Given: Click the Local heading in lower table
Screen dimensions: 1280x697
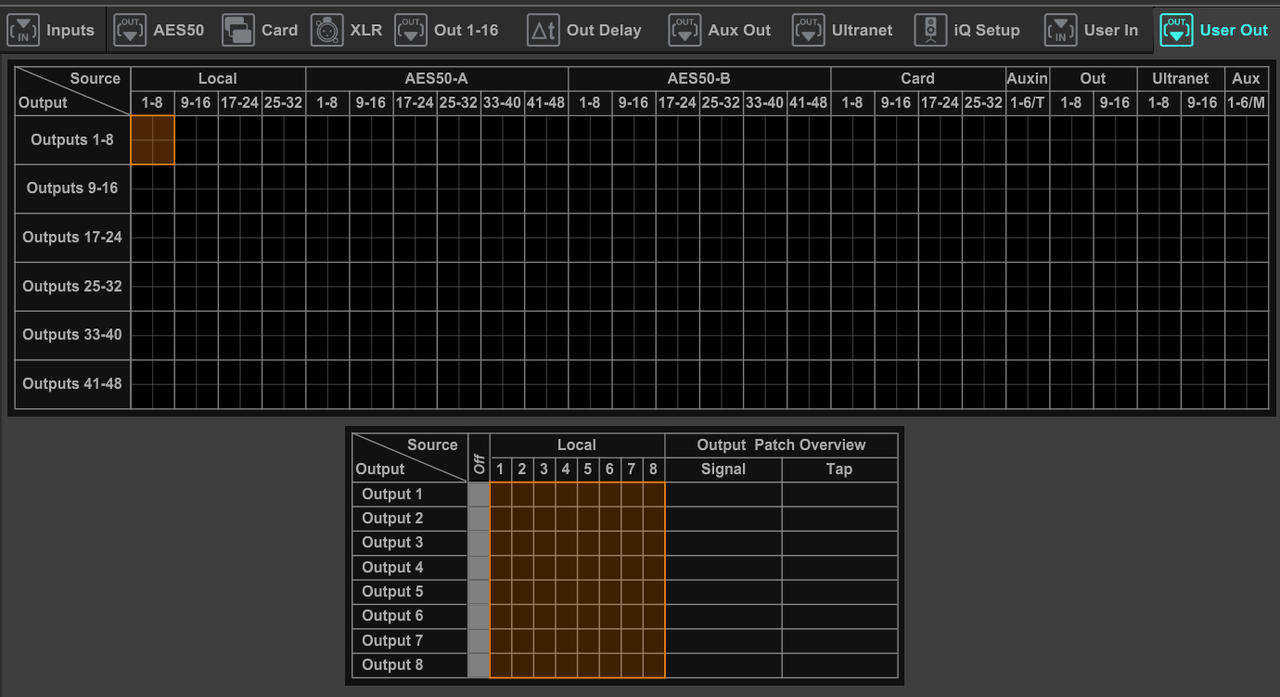Looking at the screenshot, I should point(577,445).
